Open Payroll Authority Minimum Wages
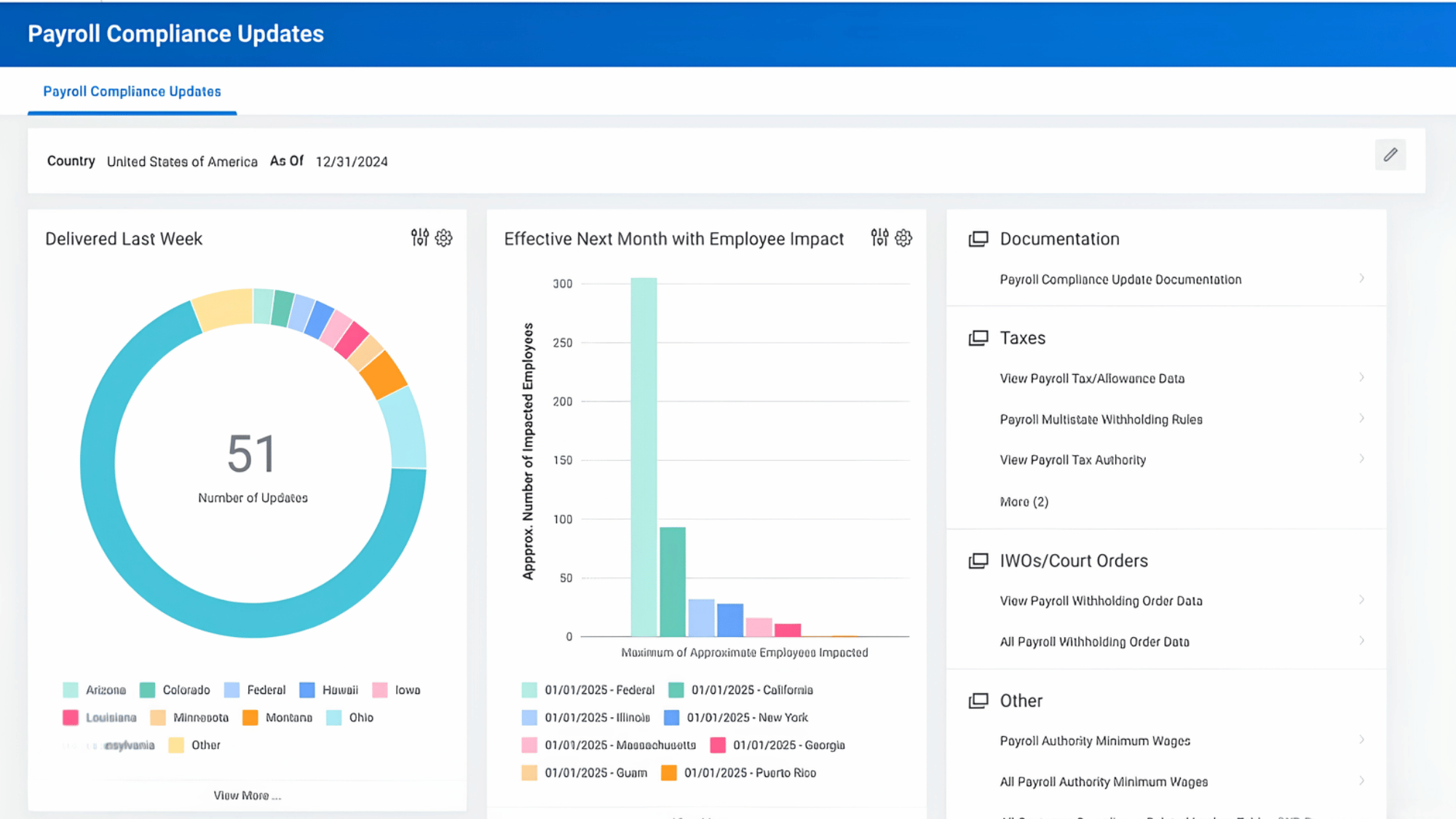1456x819 pixels. pos(1095,740)
